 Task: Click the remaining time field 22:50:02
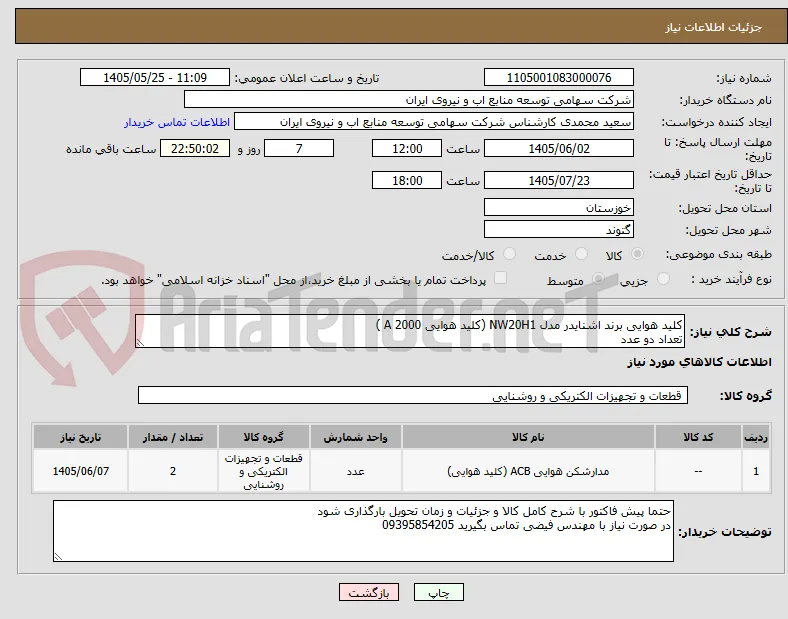click(195, 149)
